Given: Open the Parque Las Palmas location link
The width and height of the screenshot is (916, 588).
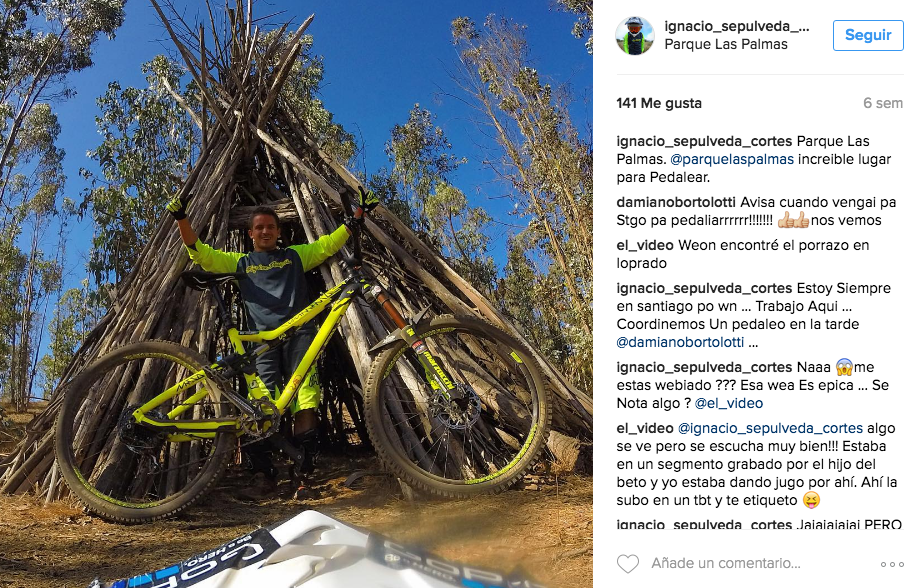Looking at the screenshot, I should pos(726,44).
